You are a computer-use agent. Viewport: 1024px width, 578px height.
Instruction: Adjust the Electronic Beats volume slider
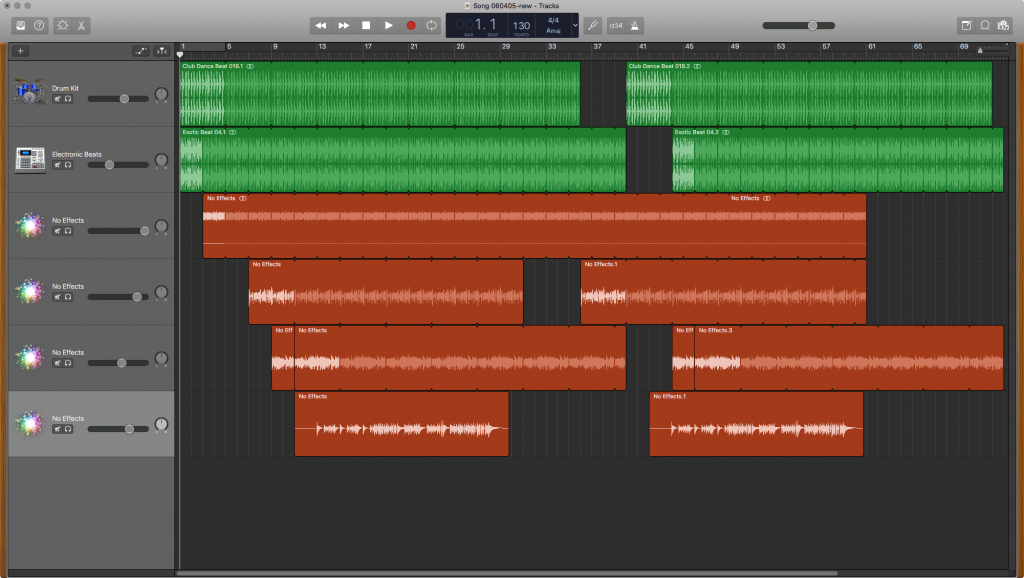point(118,165)
